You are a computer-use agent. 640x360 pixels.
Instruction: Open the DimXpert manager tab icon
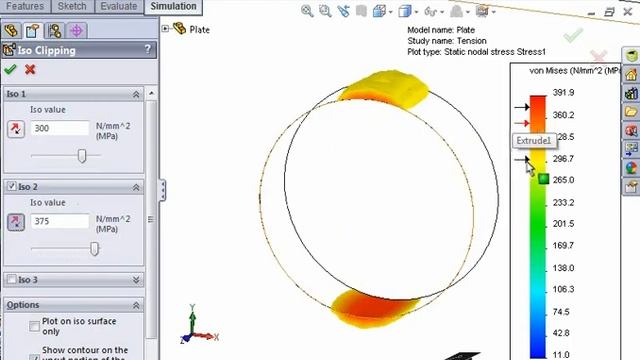[76, 31]
